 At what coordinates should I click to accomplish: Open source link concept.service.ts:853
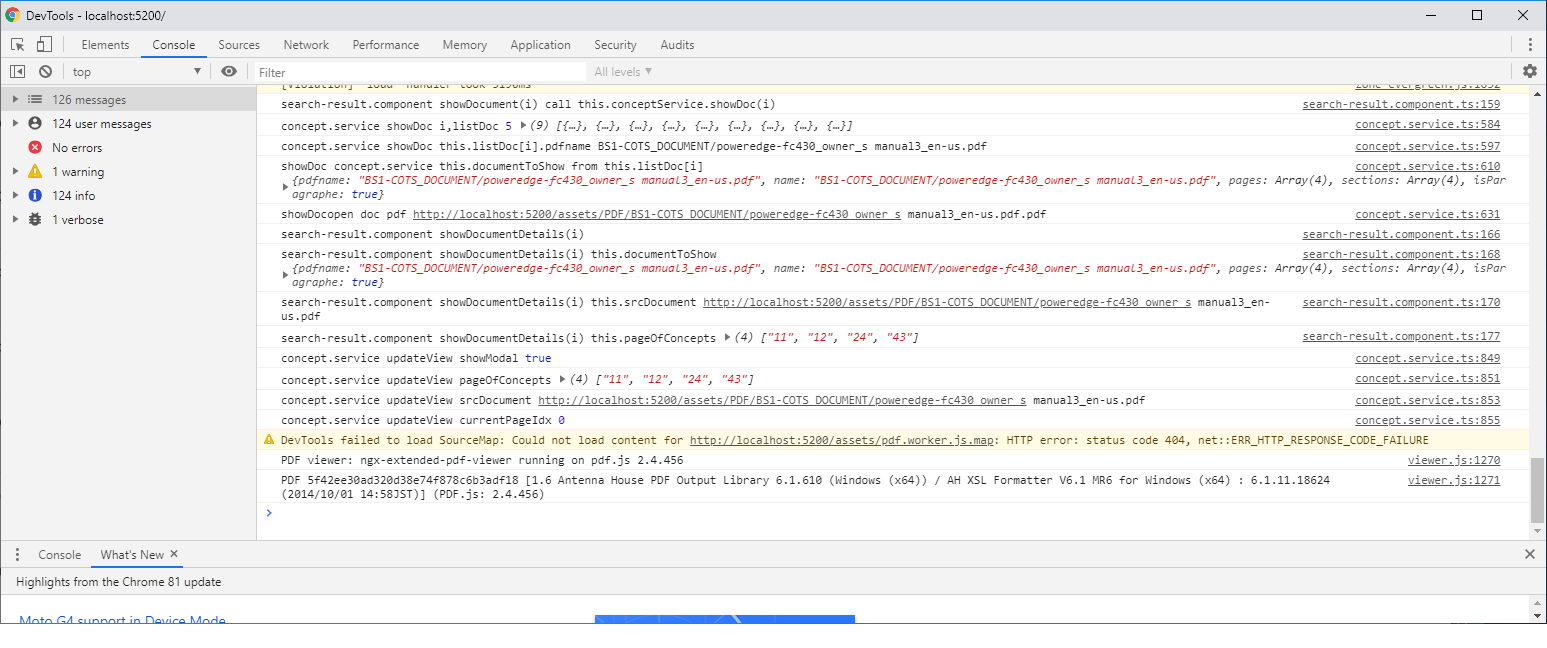pyautogui.click(x=1428, y=400)
